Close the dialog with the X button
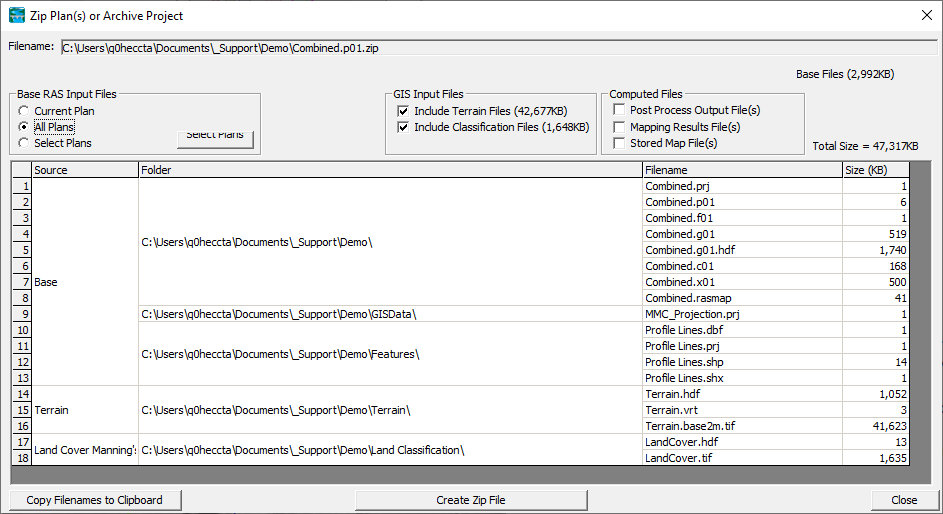The image size is (943, 514). [x=927, y=16]
